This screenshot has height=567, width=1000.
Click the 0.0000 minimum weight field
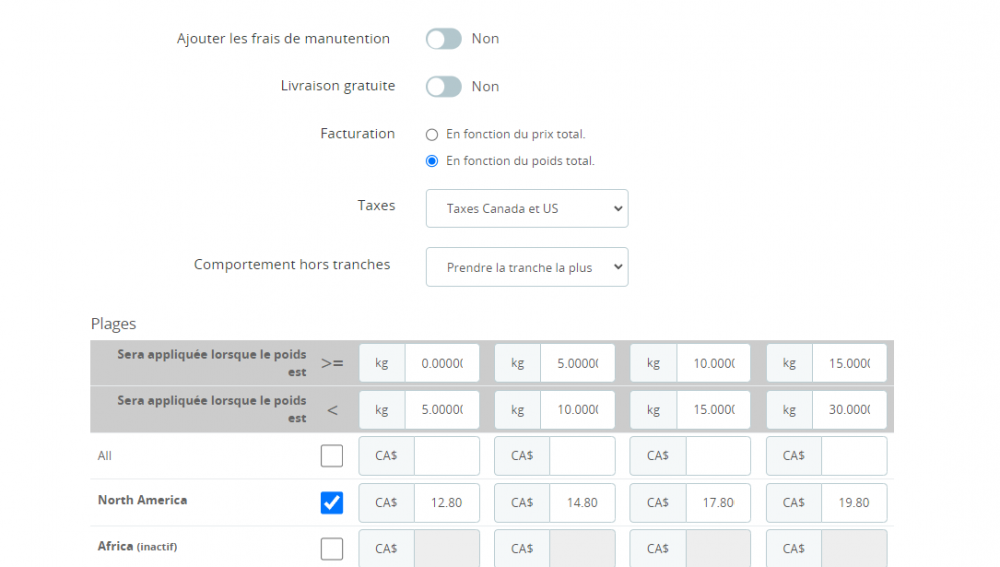pos(442,364)
